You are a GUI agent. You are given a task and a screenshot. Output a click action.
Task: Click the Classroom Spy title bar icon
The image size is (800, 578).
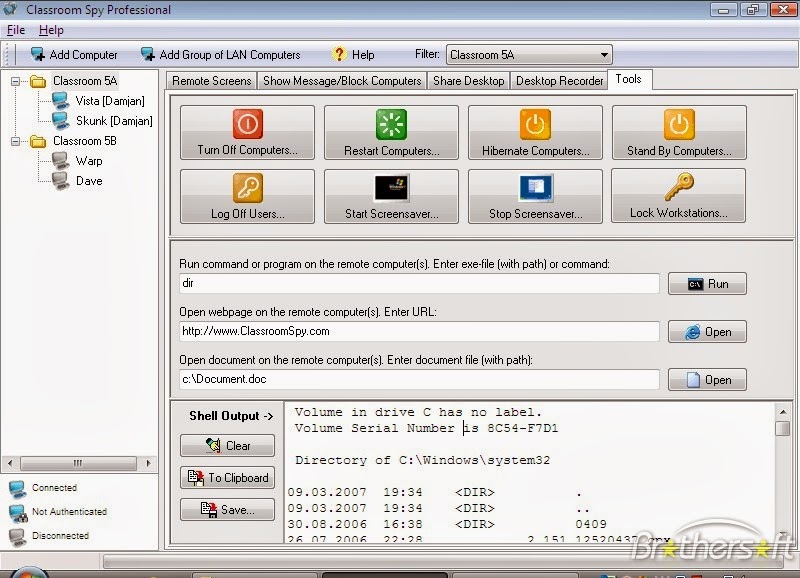(x=10, y=9)
